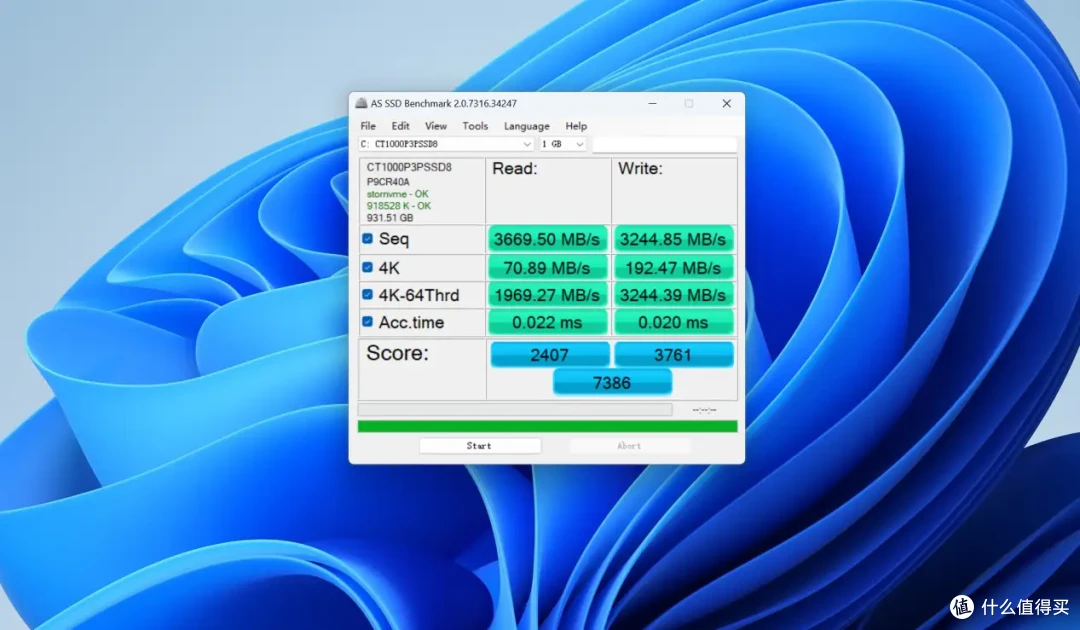
Task: Click the read score 2407
Action: (550, 355)
